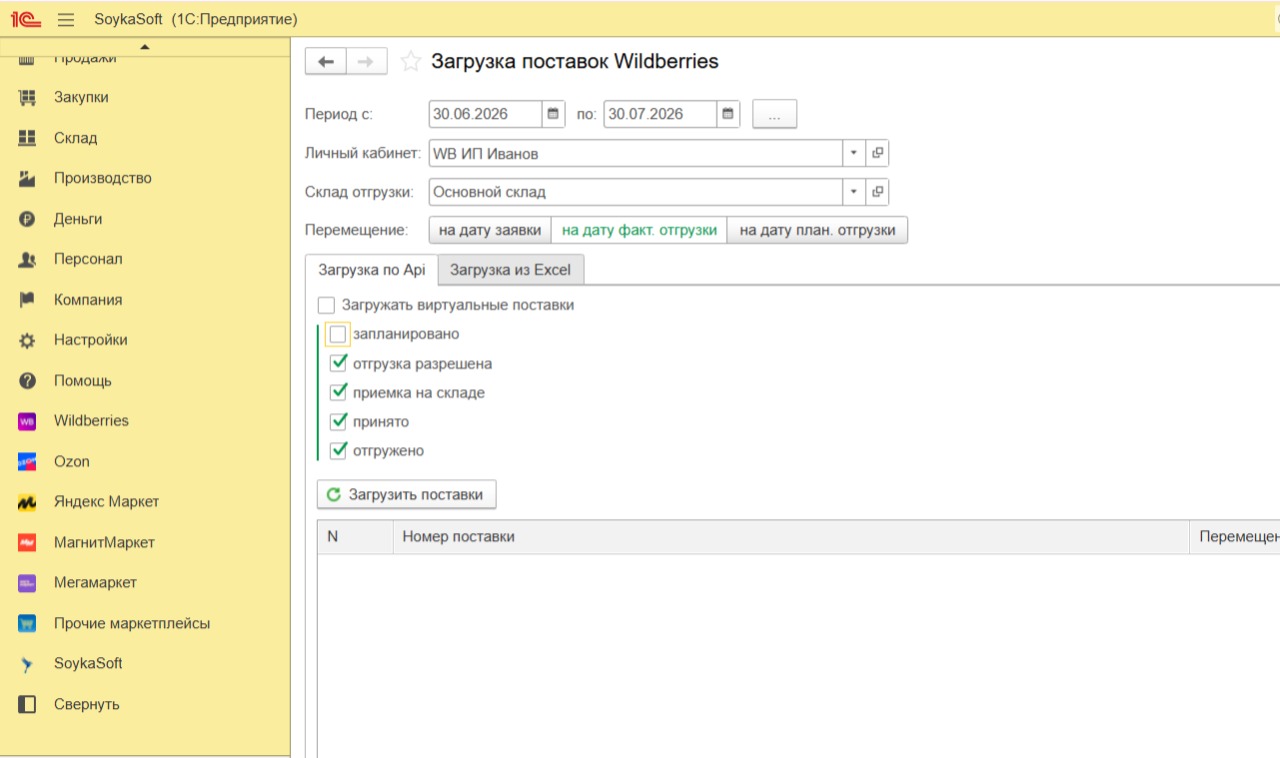
Task: Click the Загрузить поставки button
Action: [406, 494]
